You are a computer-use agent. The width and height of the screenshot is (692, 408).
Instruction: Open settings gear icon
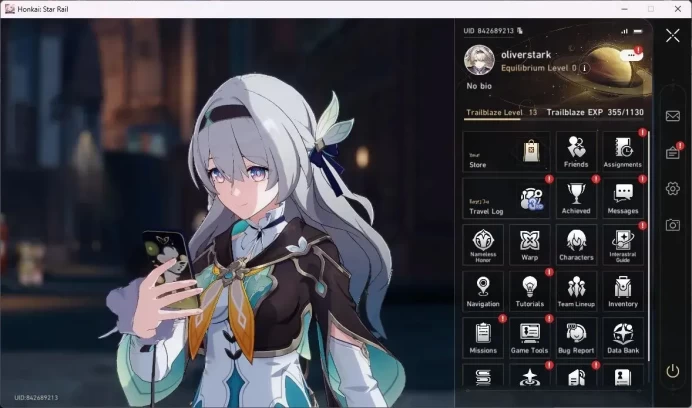(x=673, y=189)
